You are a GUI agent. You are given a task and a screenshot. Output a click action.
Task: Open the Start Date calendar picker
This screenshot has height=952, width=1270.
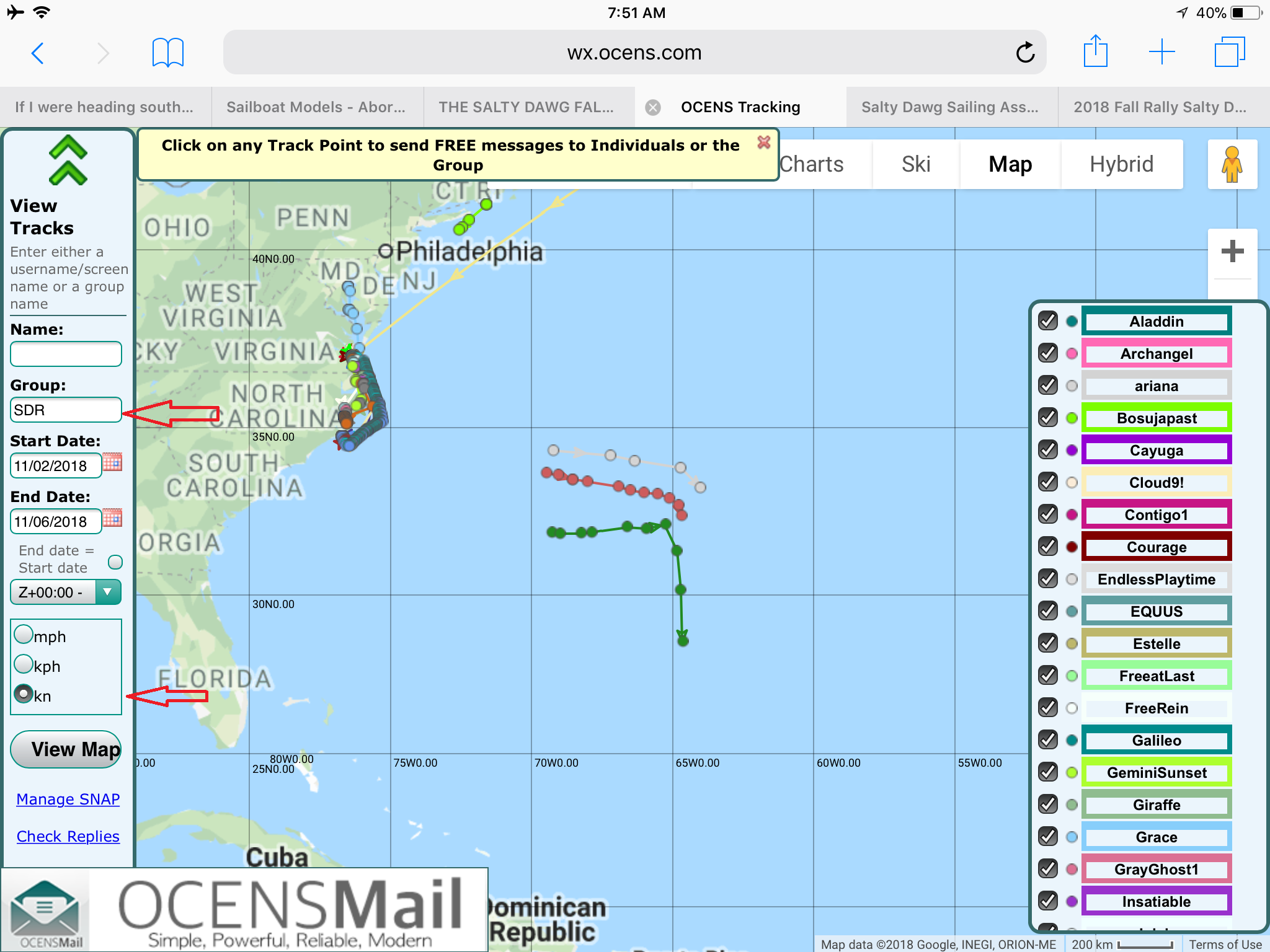[x=112, y=462]
